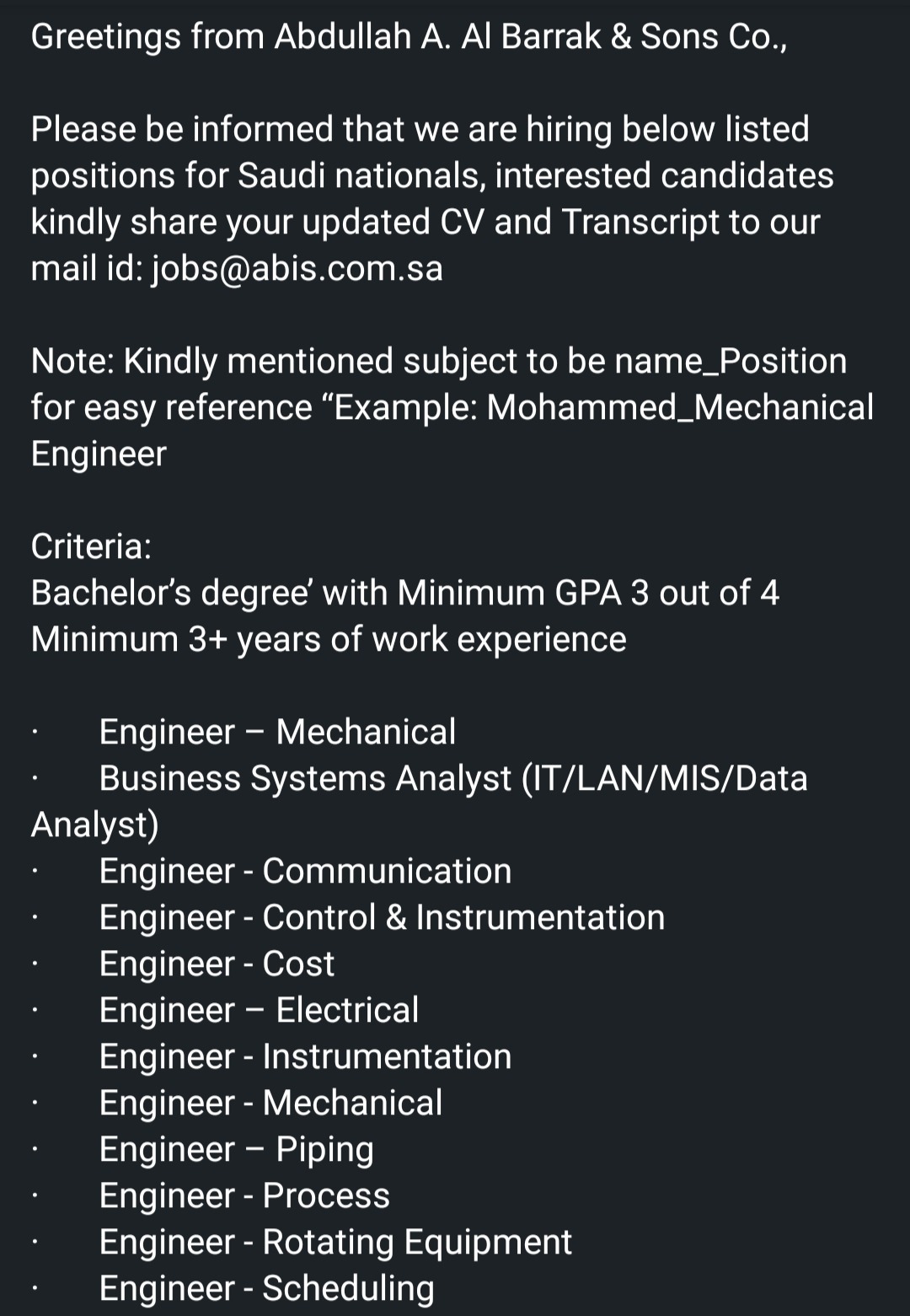Viewport: 910px width, 1316px height.
Task: Click the Business Systems Analyst position
Action: (x=453, y=778)
